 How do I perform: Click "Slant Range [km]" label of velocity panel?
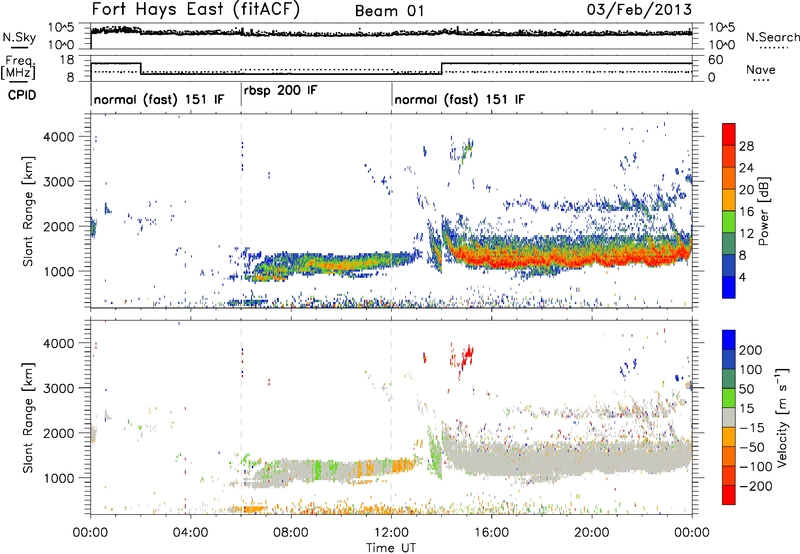[x=28, y=417]
